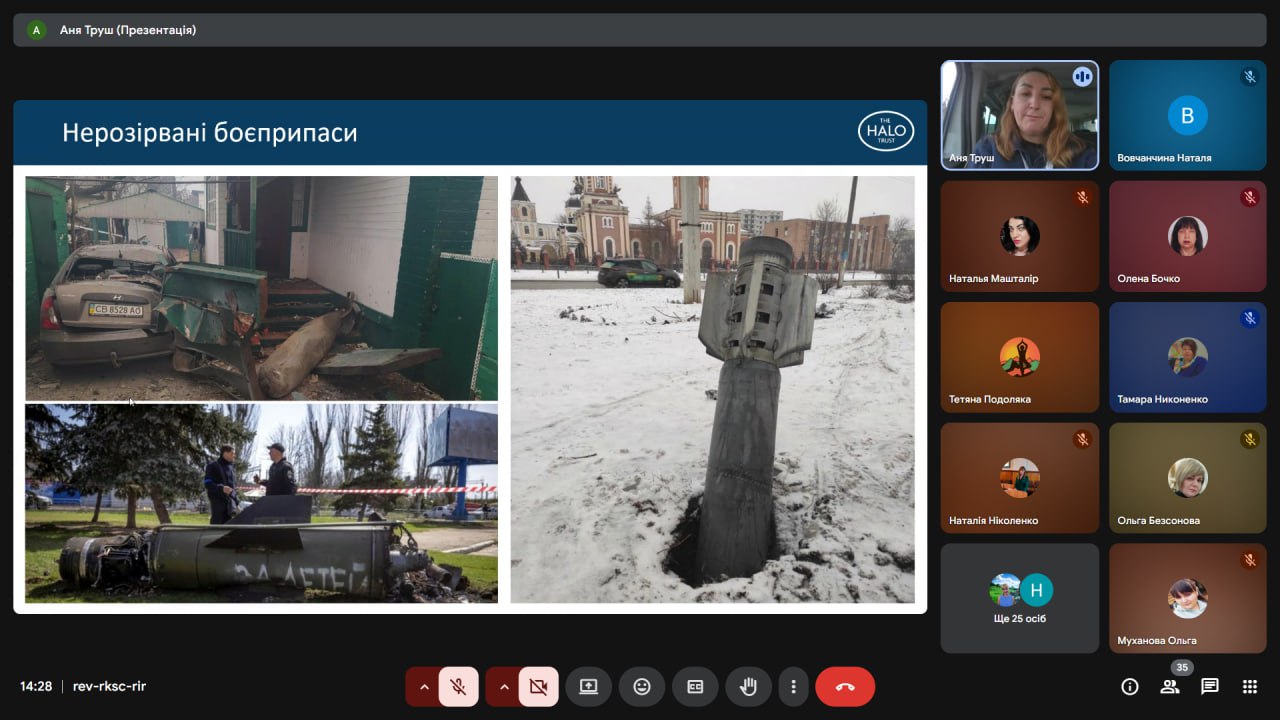This screenshot has height=720, width=1280.
Task: Click the Тетяна Подоляка participant tile
Action: coord(1019,357)
